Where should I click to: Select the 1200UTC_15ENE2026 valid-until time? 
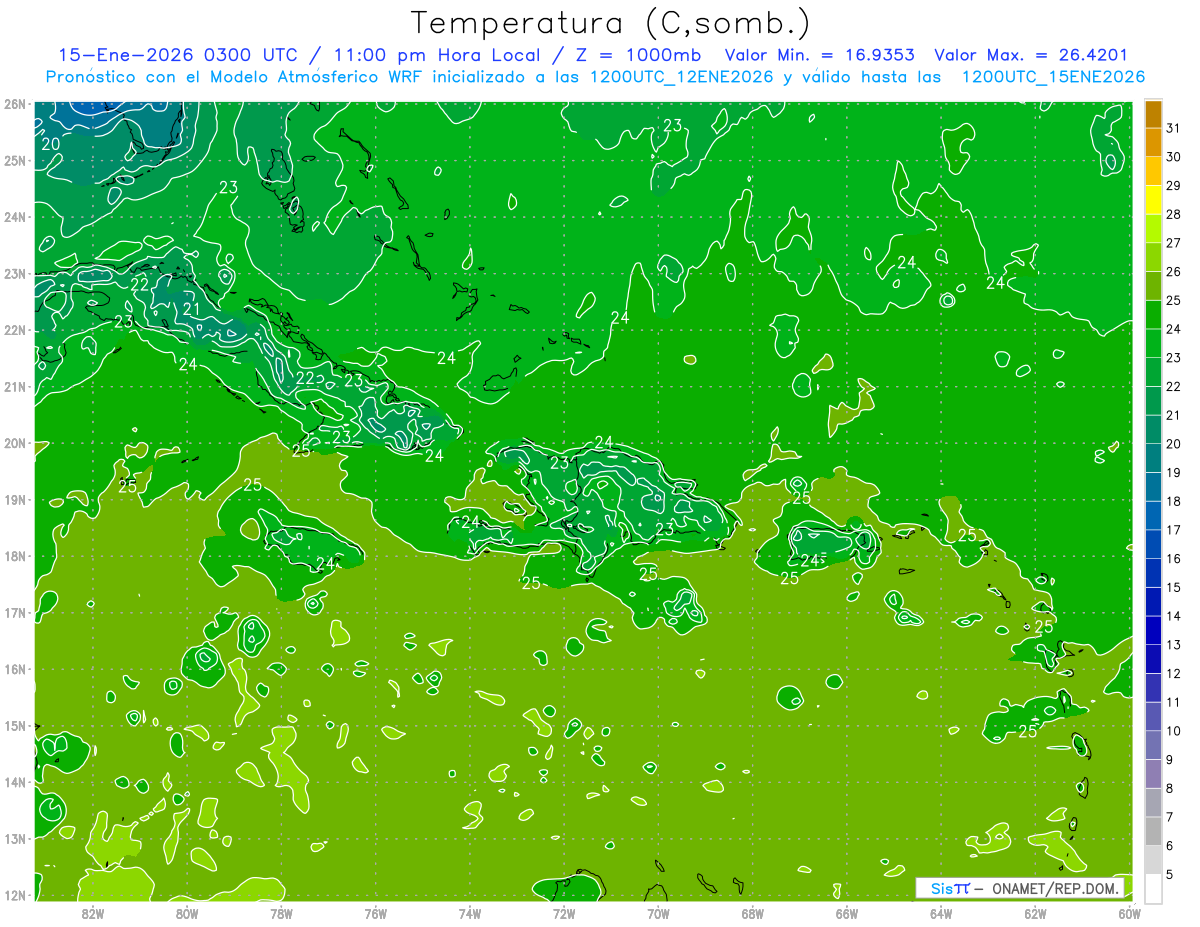tap(1053, 77)
